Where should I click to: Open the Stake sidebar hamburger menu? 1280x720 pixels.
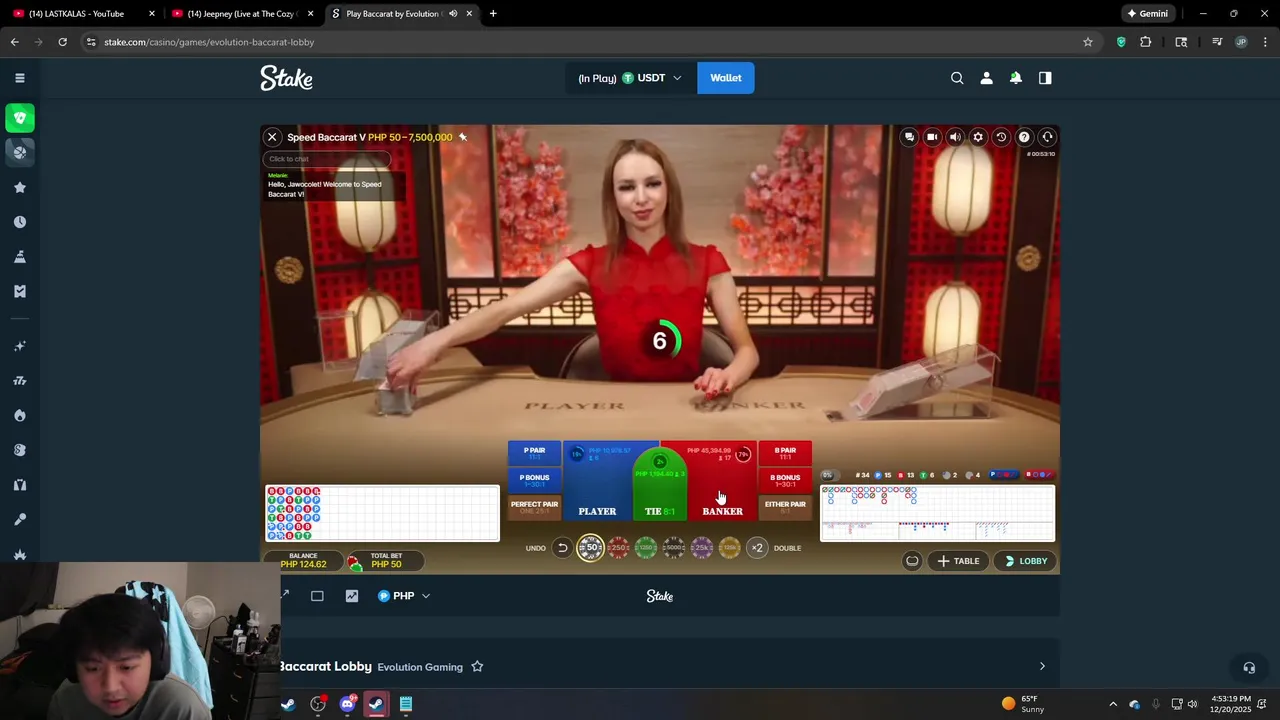click(19, 78)
